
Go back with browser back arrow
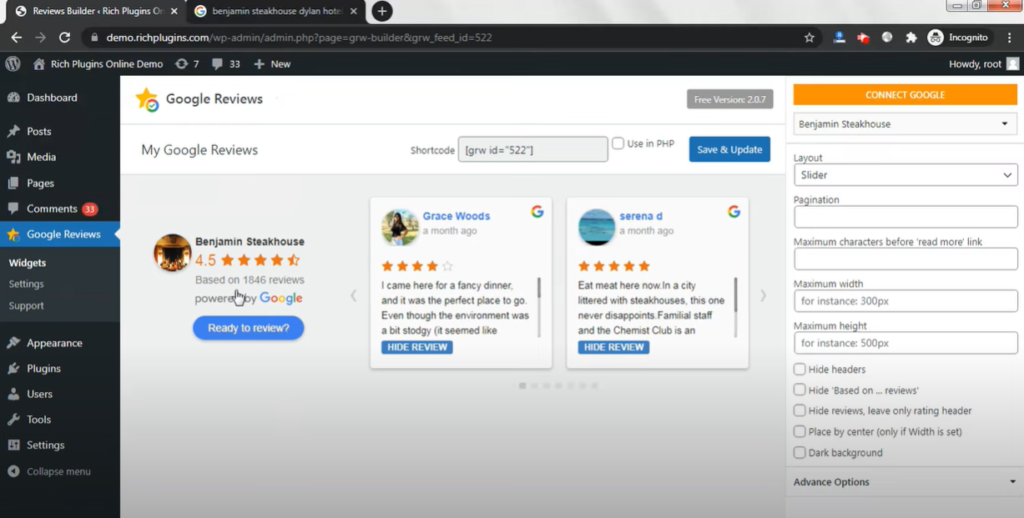point(16,37)
